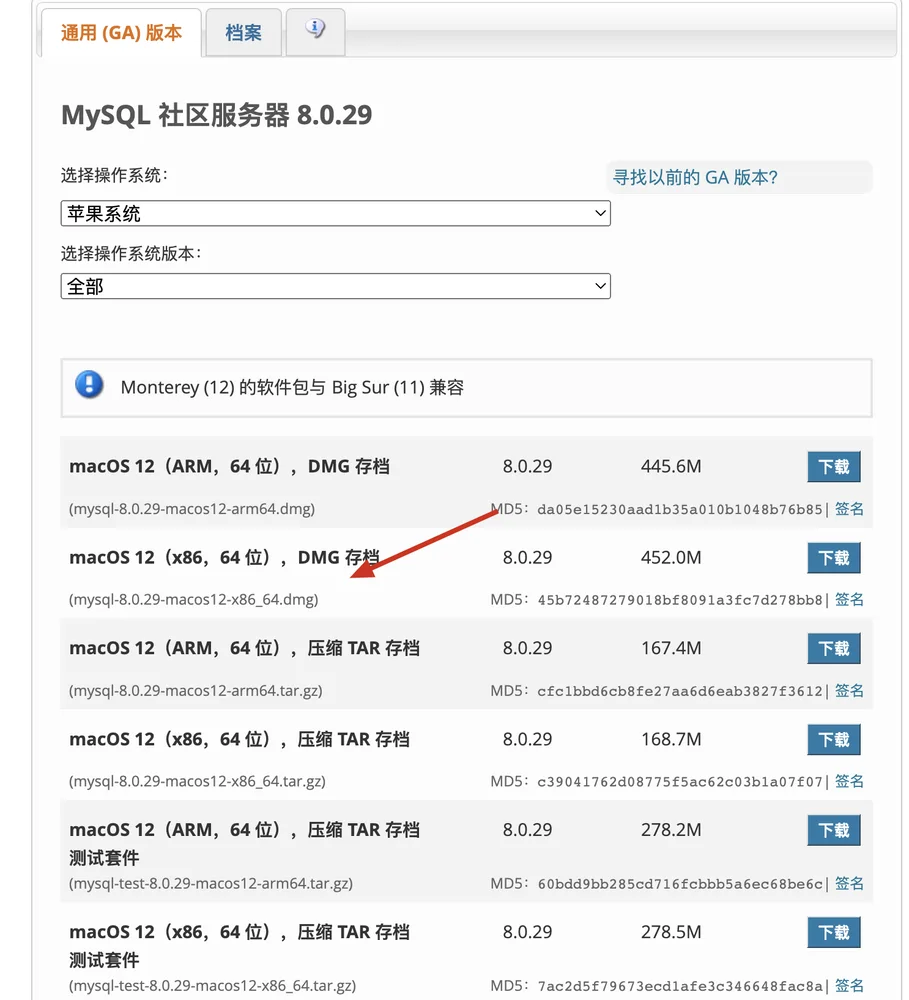This screenshot has height=1000, width=909.
Task: Click the blue exclamation notice icon
Action: point(89,385)
